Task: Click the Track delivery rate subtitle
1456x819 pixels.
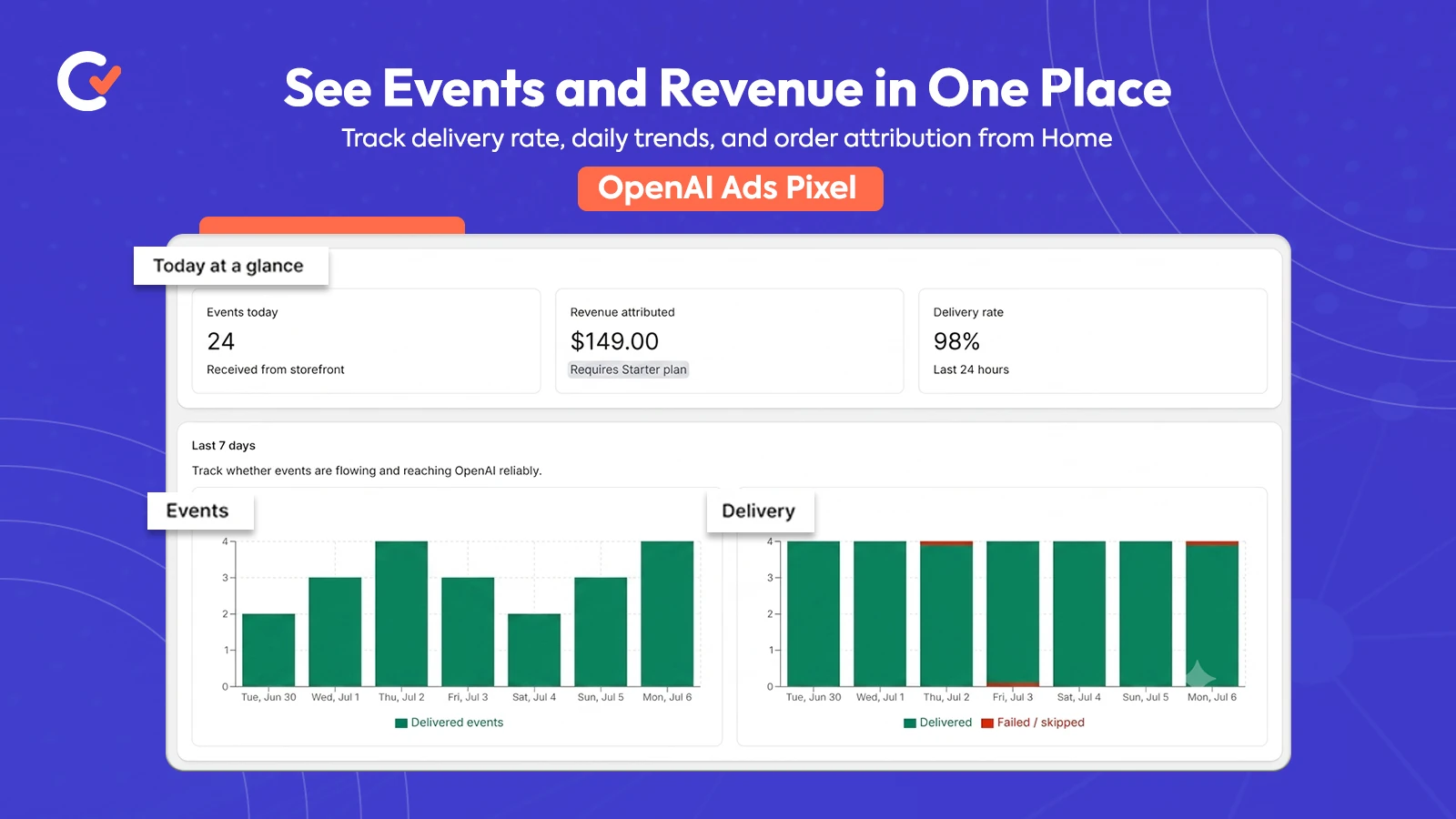Action: coord(727,138)
